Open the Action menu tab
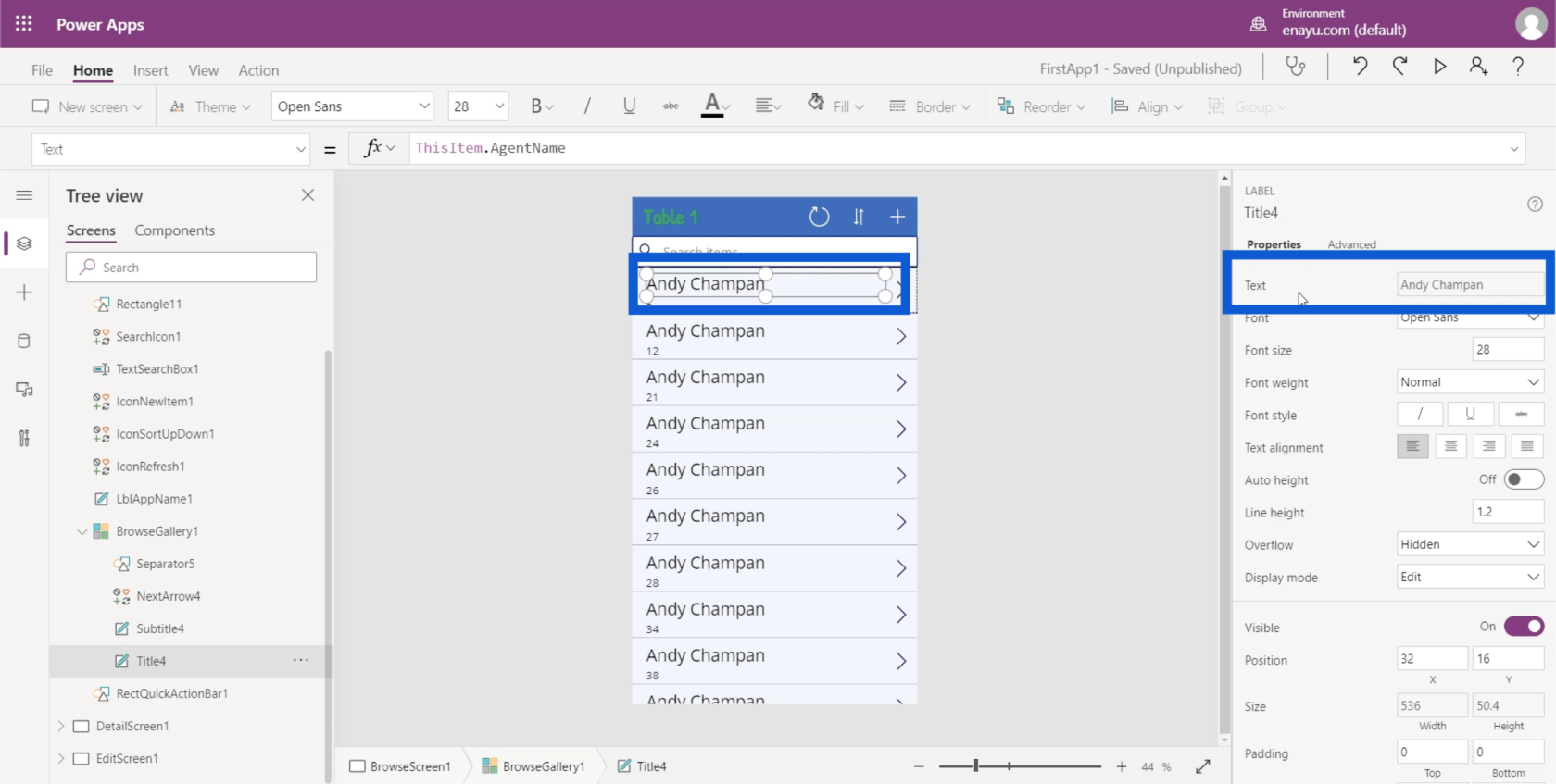Image resolution: width=1556 pixels, height=784 pixels. (x=258, y=70)
